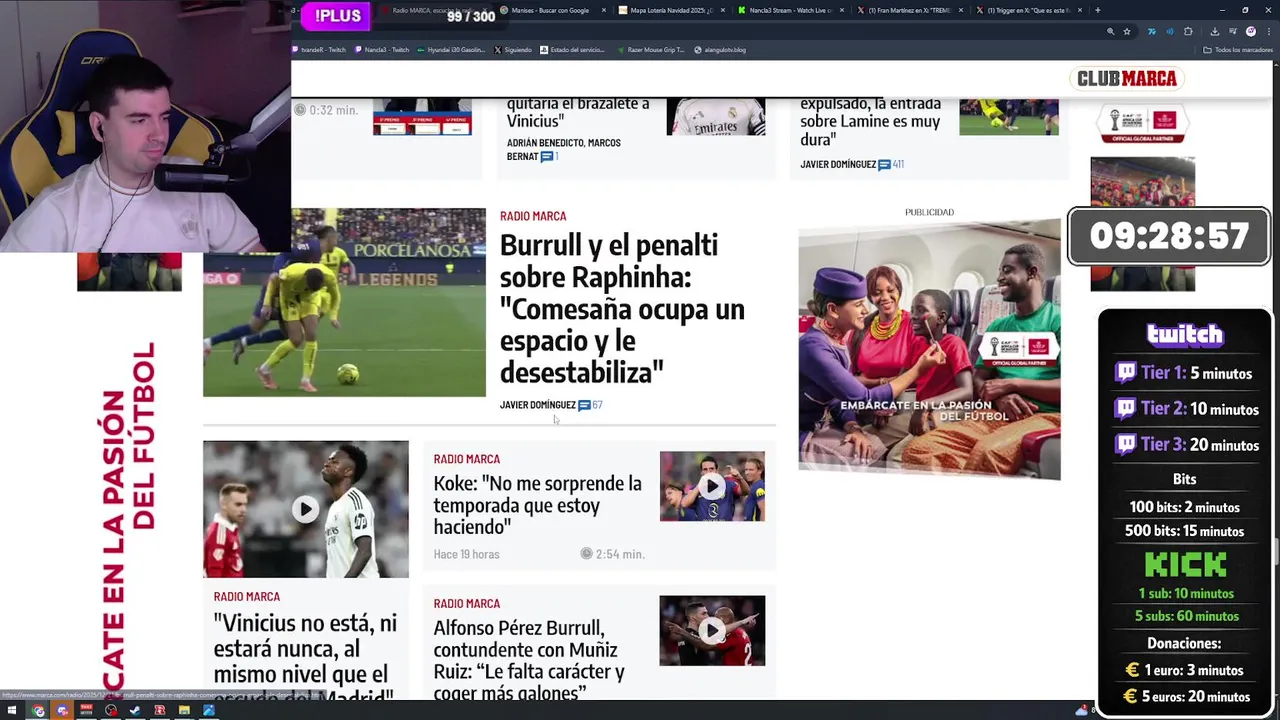Open Chrome from the taskbar
Screen dimensions: 1280x720
click(x=38, y=711)
